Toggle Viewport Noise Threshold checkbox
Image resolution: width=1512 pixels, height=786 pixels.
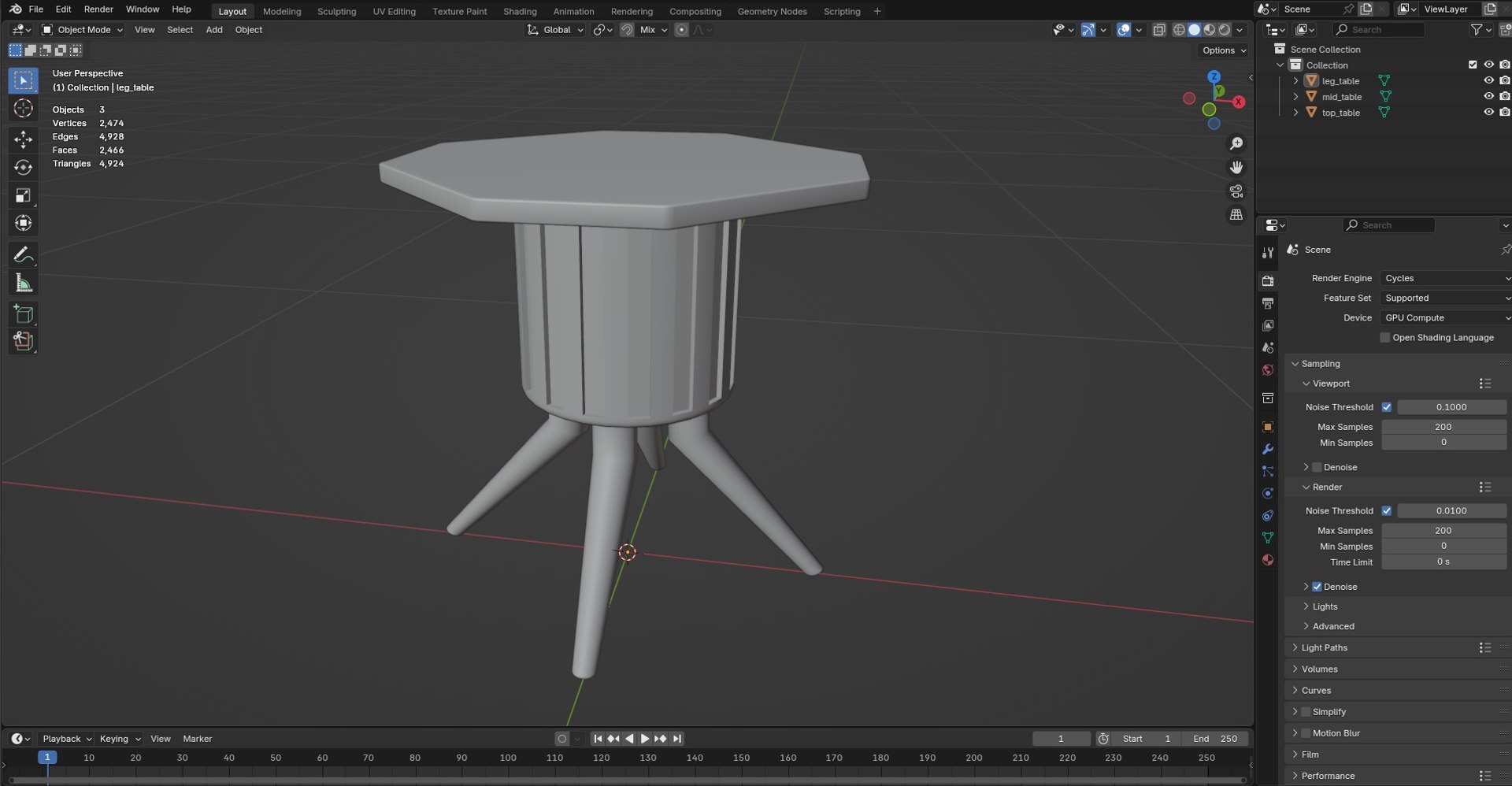pos(1386,407)
